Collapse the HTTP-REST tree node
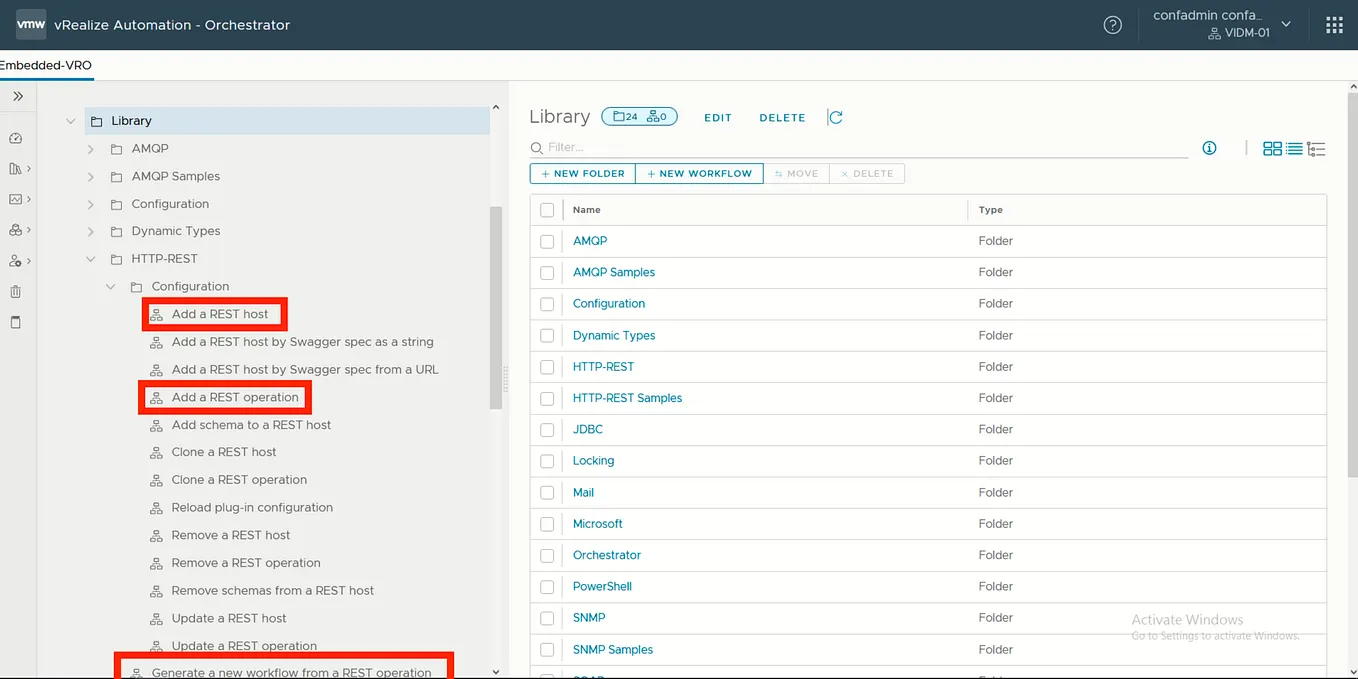 click(91, 258)
